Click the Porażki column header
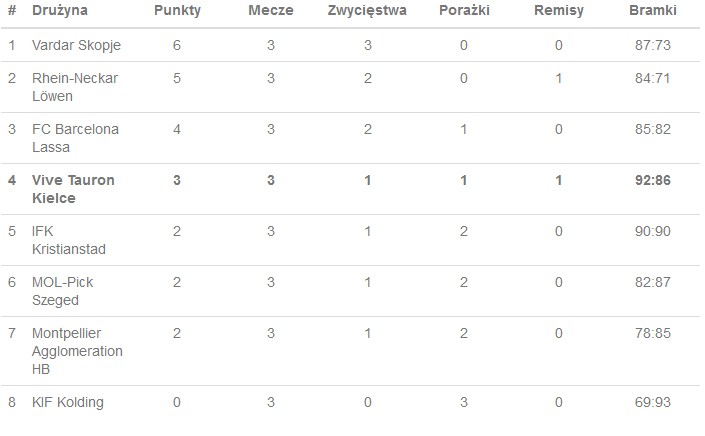705x436 pixels. pos(464,10)
